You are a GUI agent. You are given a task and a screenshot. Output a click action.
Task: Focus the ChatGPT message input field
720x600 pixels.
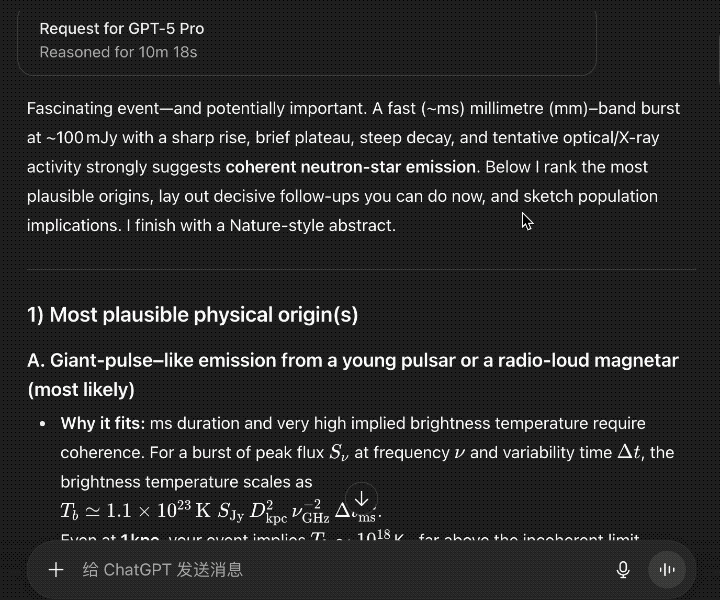330,570
